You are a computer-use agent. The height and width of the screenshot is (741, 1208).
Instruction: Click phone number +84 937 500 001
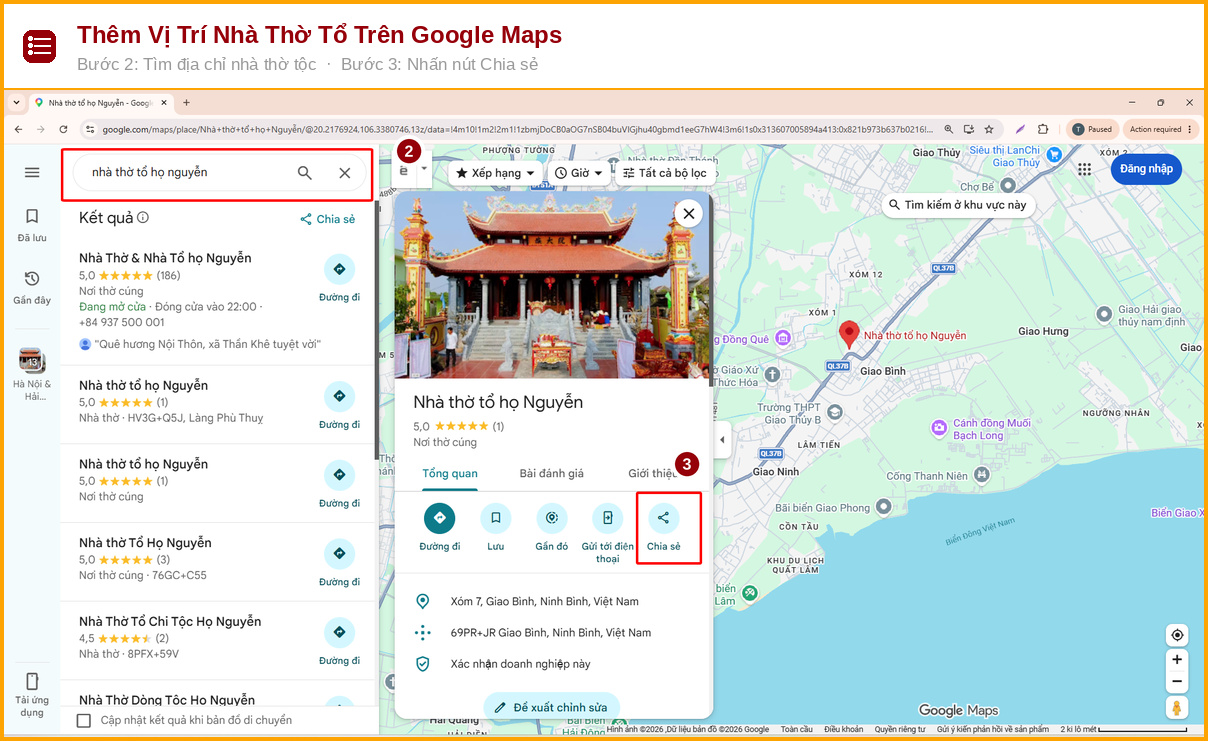coord(122,322)
